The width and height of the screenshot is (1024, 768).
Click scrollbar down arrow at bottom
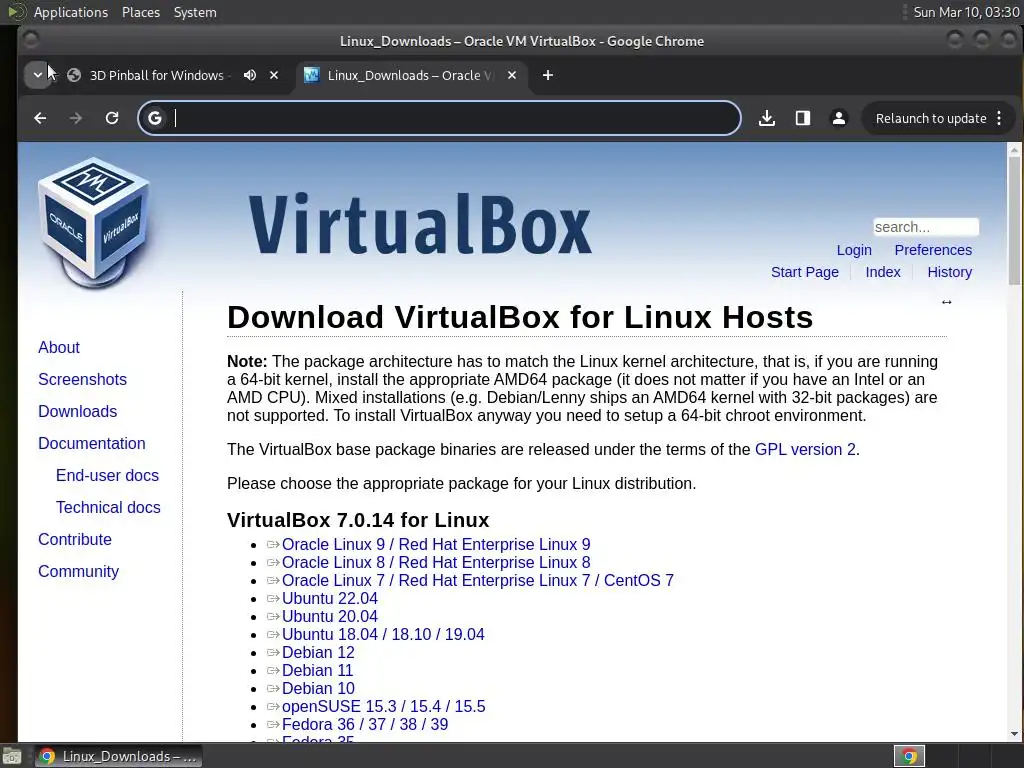(1014, 734)
